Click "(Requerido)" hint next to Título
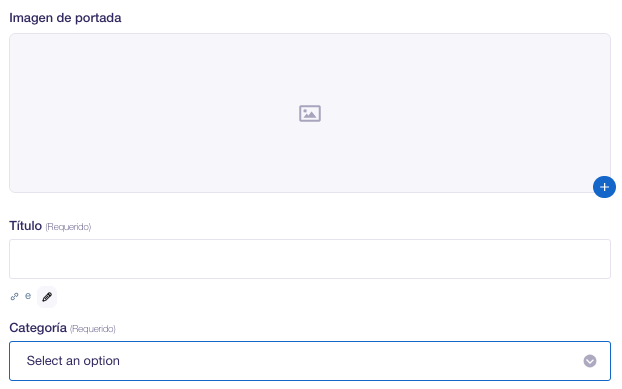The height and width of the screenshot is (389, 622). tap(68, 227)
